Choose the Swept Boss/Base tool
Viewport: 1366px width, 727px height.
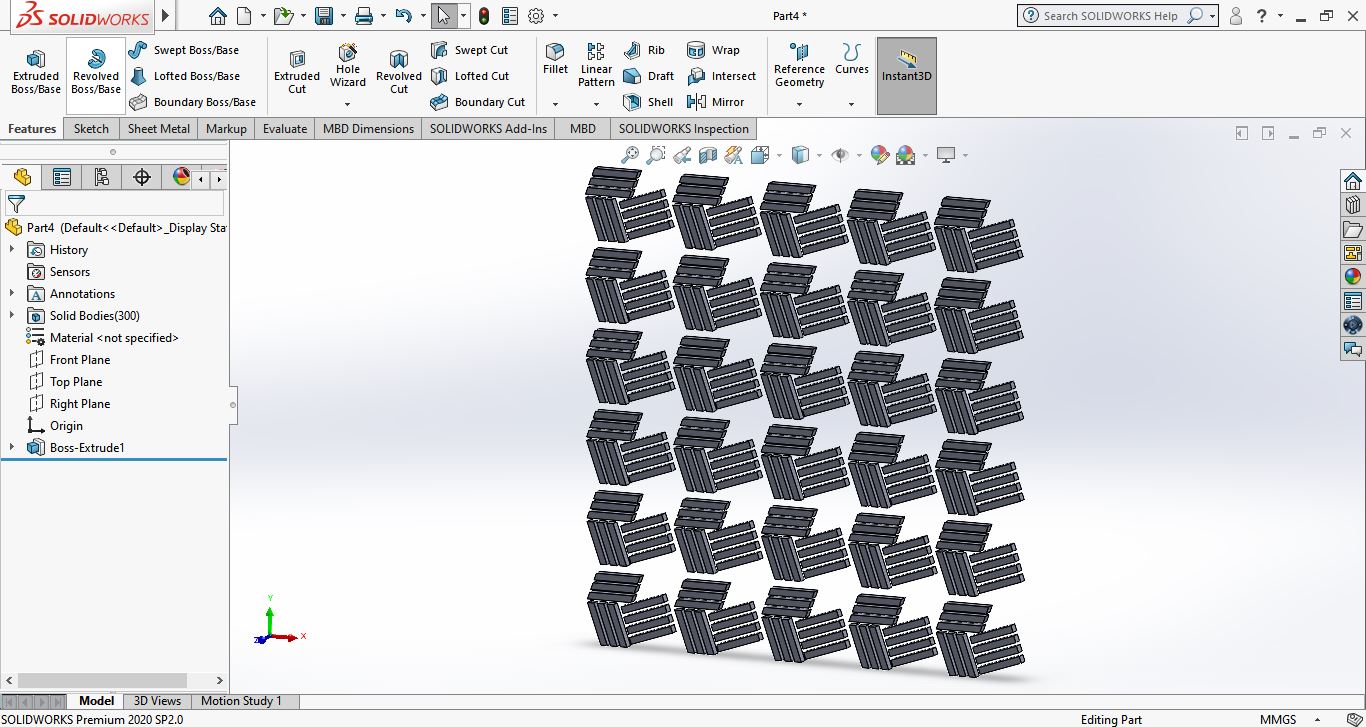coord(184,50)
